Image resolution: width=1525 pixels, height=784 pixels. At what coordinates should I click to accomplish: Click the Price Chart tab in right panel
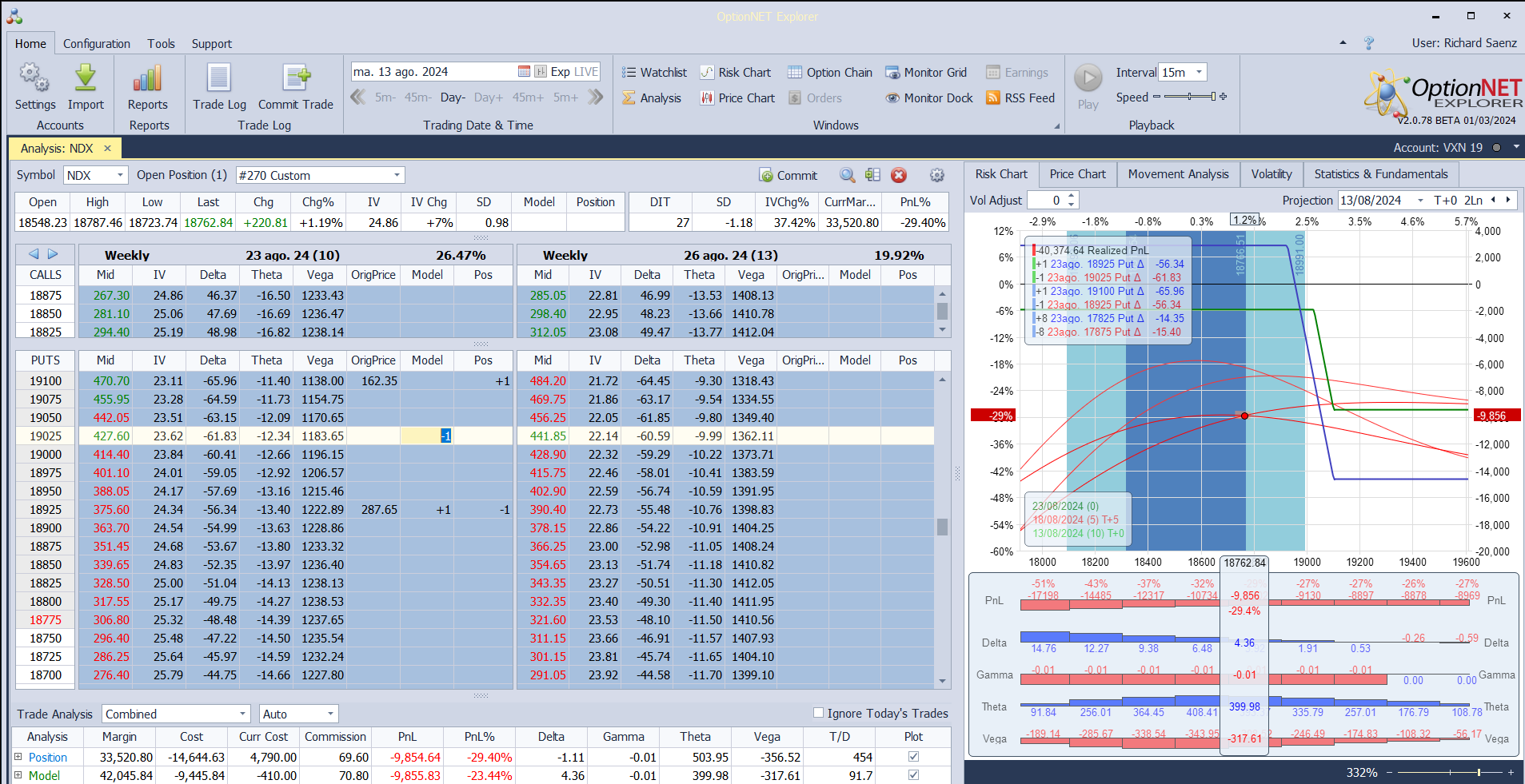(x=1077, y=174)
